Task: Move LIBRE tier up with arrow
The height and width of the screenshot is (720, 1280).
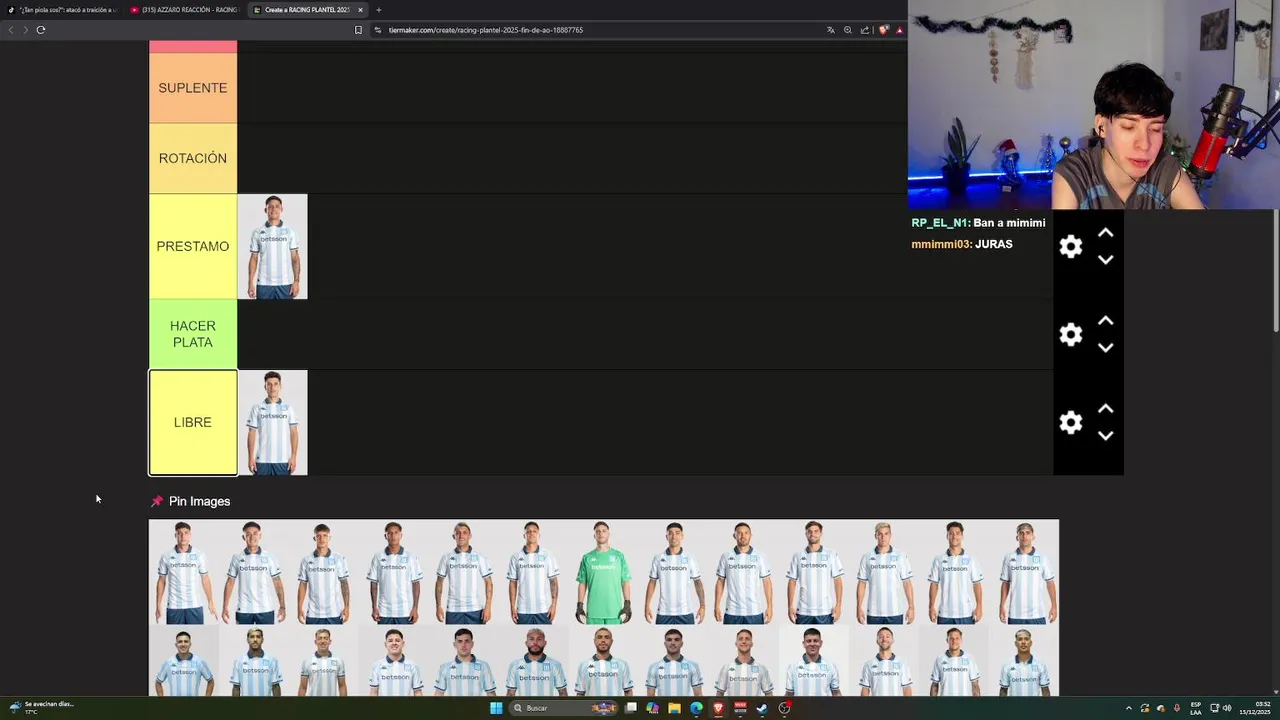Action: [1105, 409]
